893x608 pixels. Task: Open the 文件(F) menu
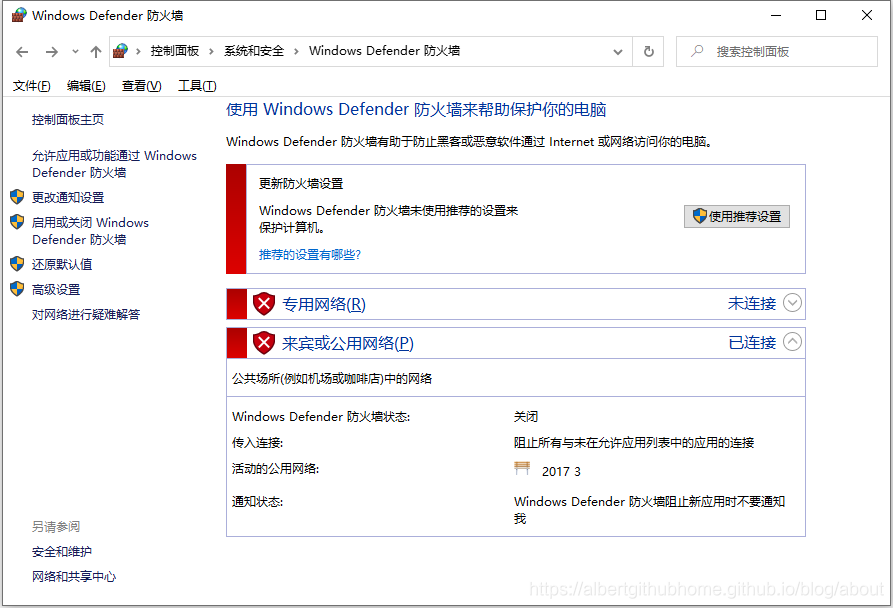(31, 86)
